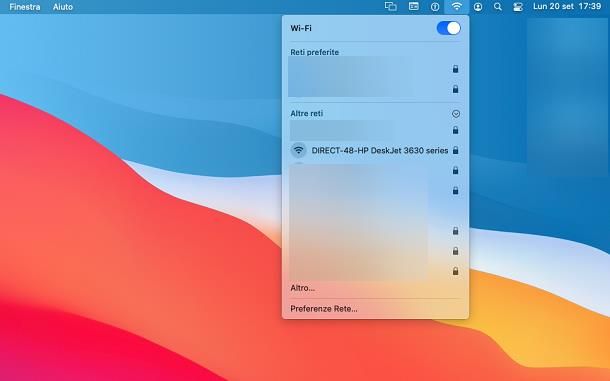610x381 pixels.
Task: Open Altro... to join another network
Action: click(x=303, y=288)
